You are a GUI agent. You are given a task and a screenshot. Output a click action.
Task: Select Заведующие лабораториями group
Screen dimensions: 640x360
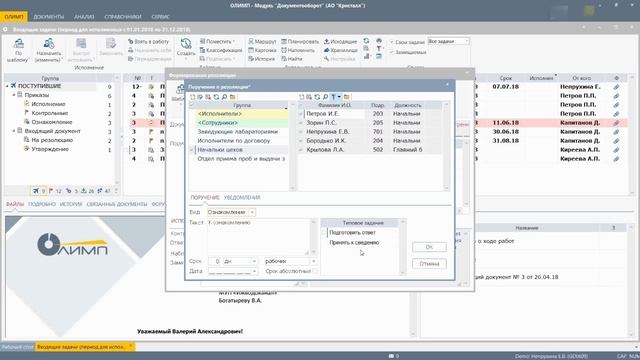click(238, 131)
